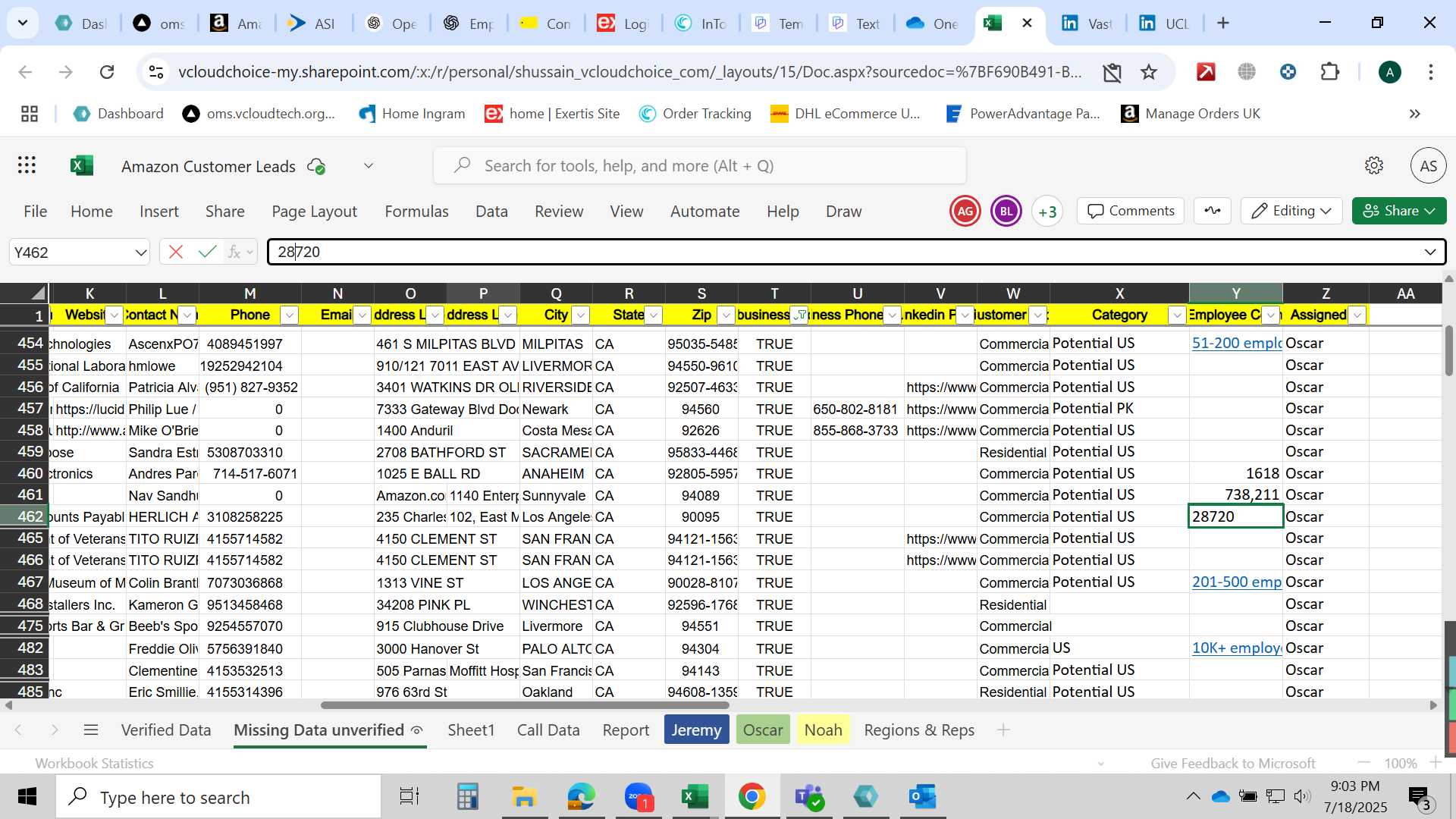Screen dimensions: 1456x819
Task: Click the BL collaborator avatar
Action: click(1006, 212)
